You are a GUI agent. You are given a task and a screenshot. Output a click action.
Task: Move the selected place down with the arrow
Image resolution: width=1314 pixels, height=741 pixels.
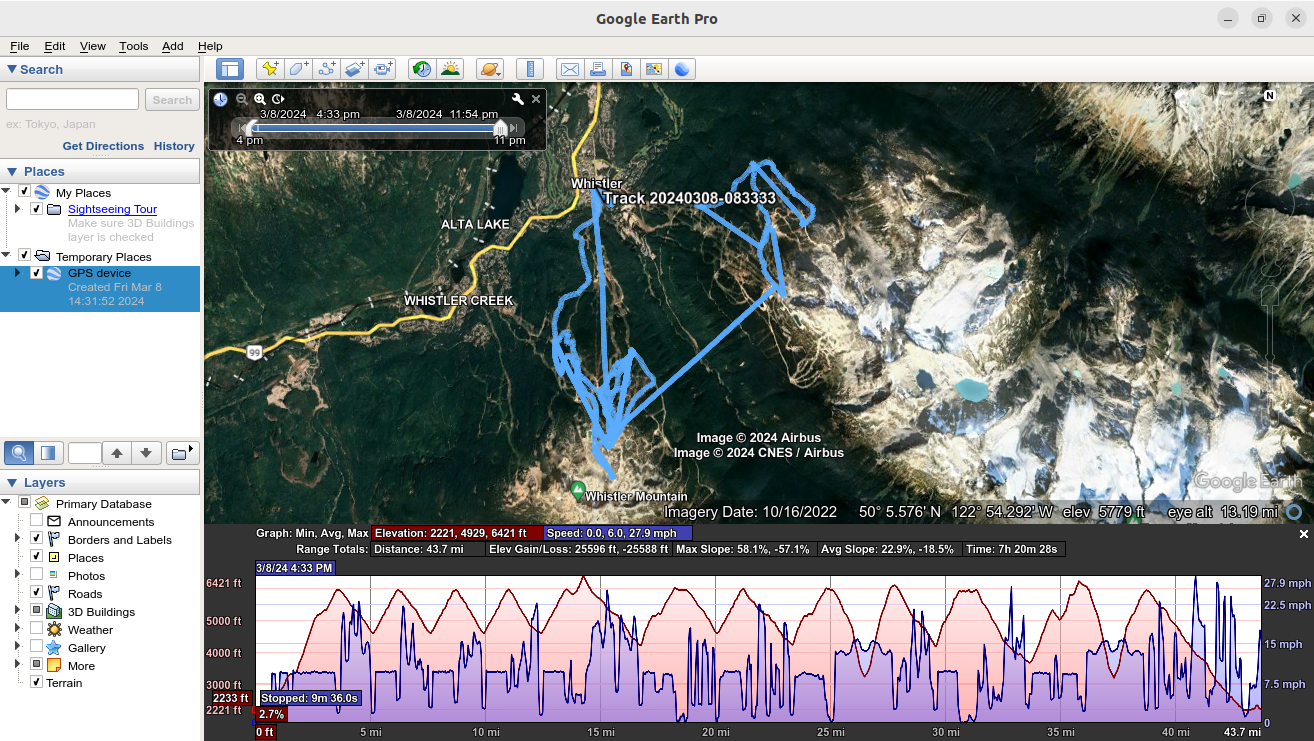tap(146, 453)
